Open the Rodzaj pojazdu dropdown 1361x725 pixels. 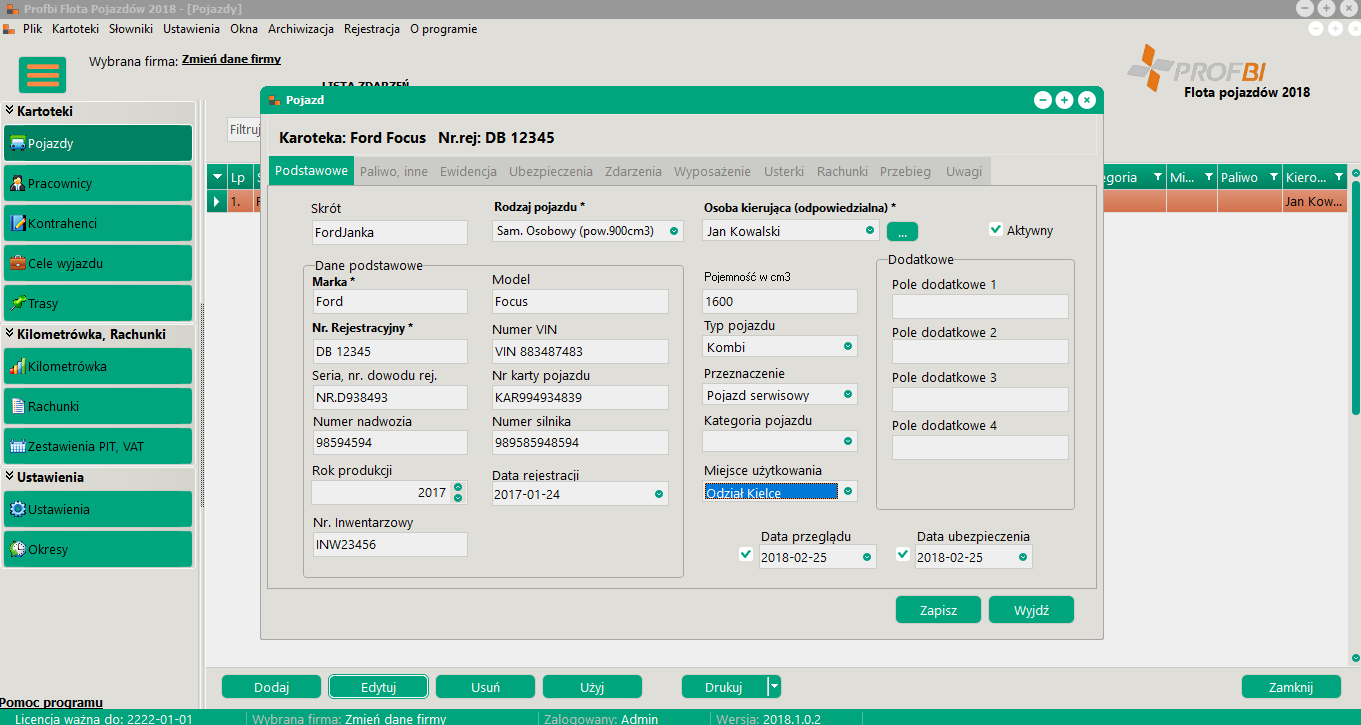674,231
